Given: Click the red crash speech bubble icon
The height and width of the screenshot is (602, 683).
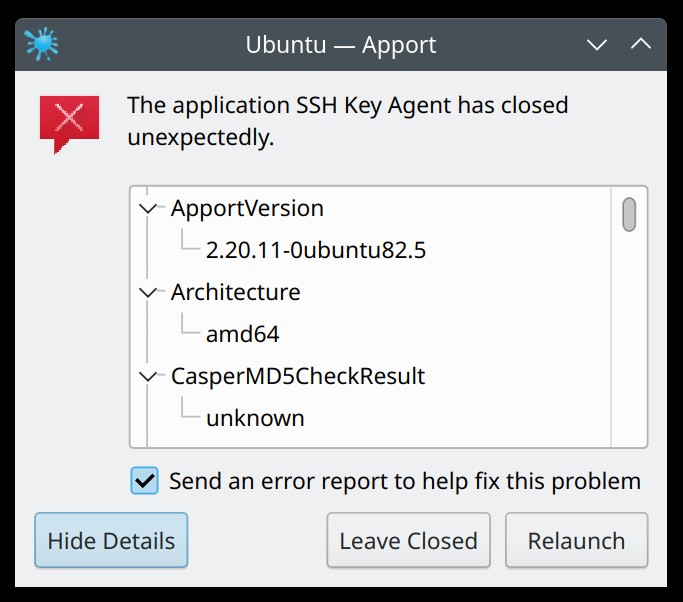Looking at the screenshot, I should point(69,125).
